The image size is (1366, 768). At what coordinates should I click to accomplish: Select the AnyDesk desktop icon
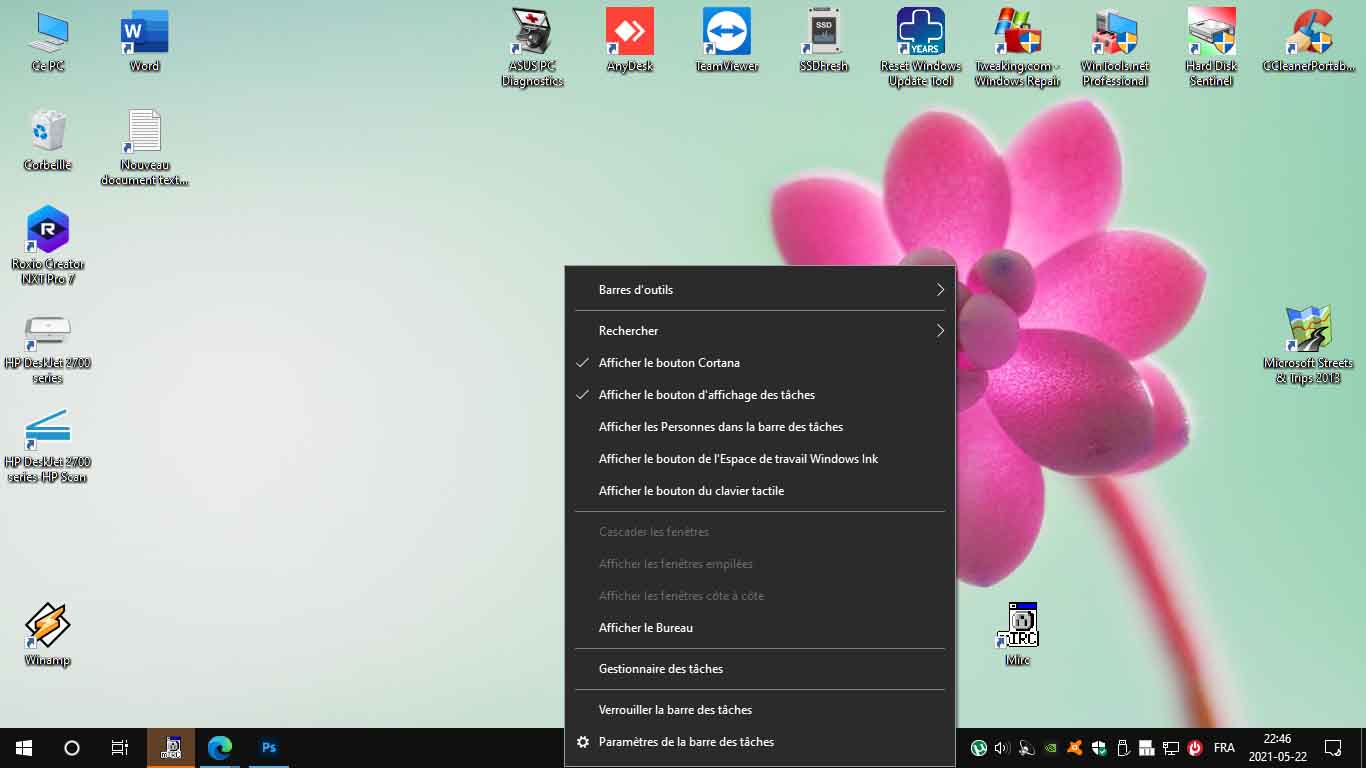click(629, 42)
